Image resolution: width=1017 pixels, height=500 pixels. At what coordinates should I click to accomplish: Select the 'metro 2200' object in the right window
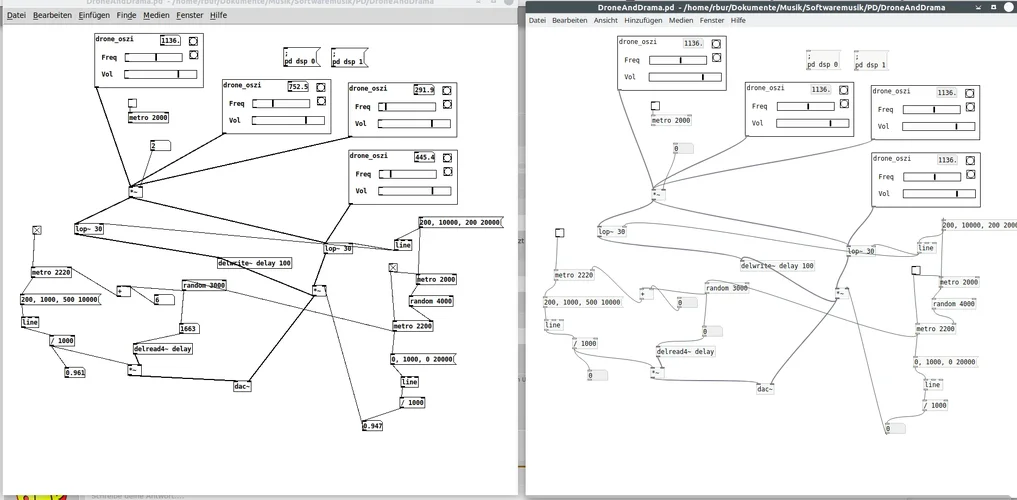(x=935, y=329)
